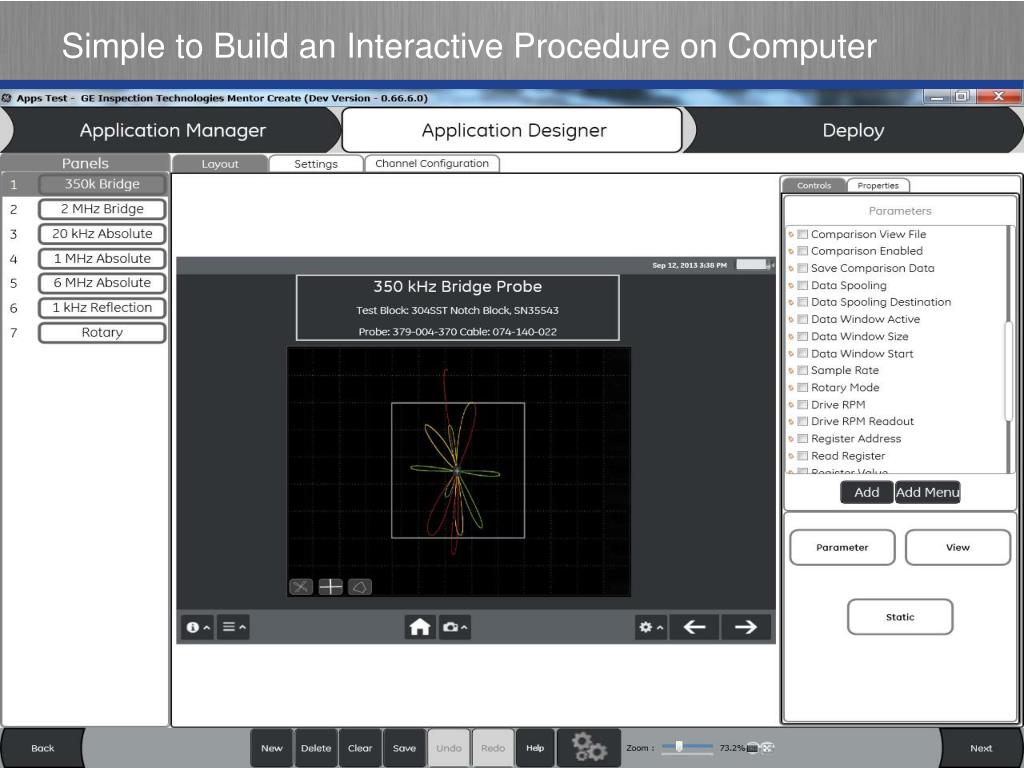Tick the Data Spooling Destination checkbox

[803, 302]
